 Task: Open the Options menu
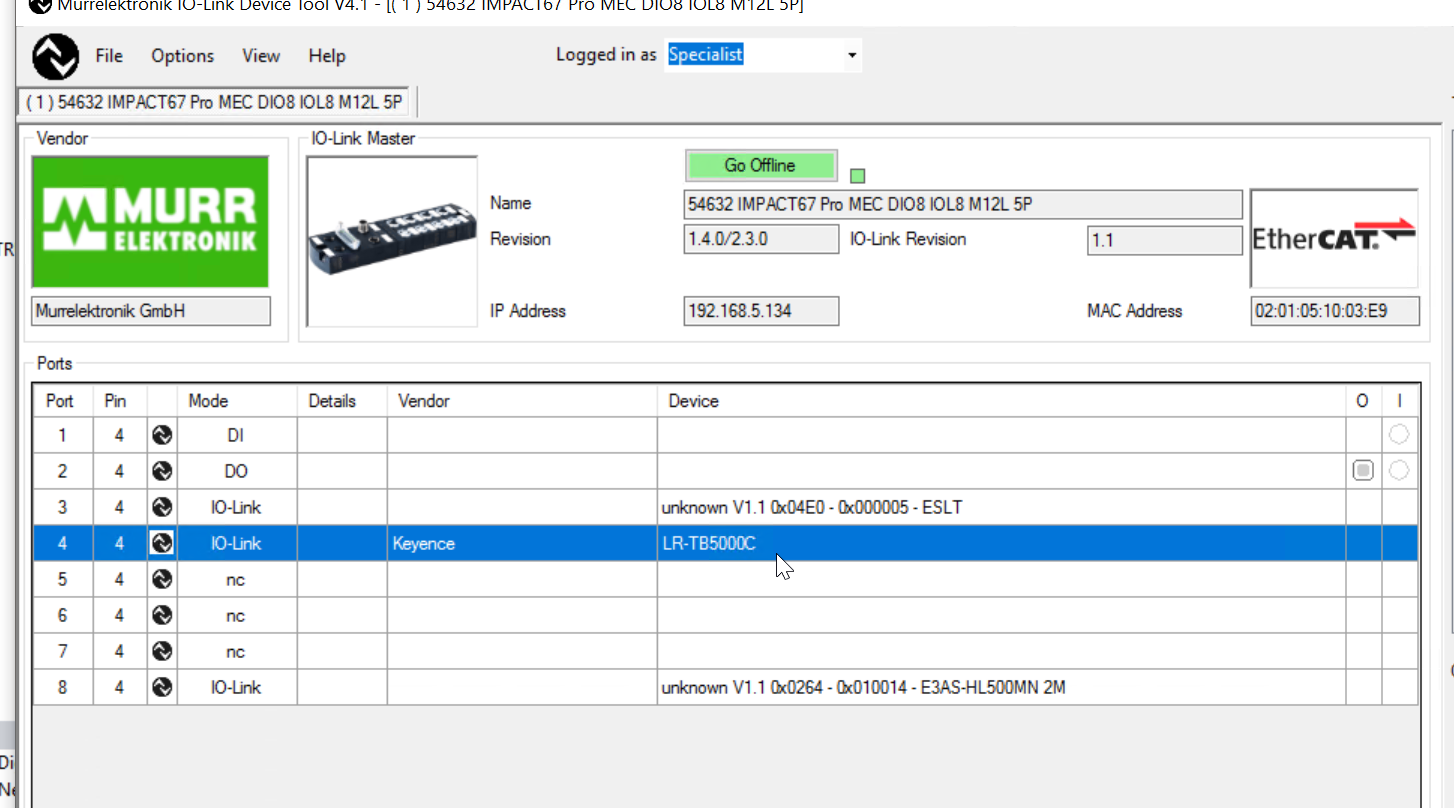(183, 56)
